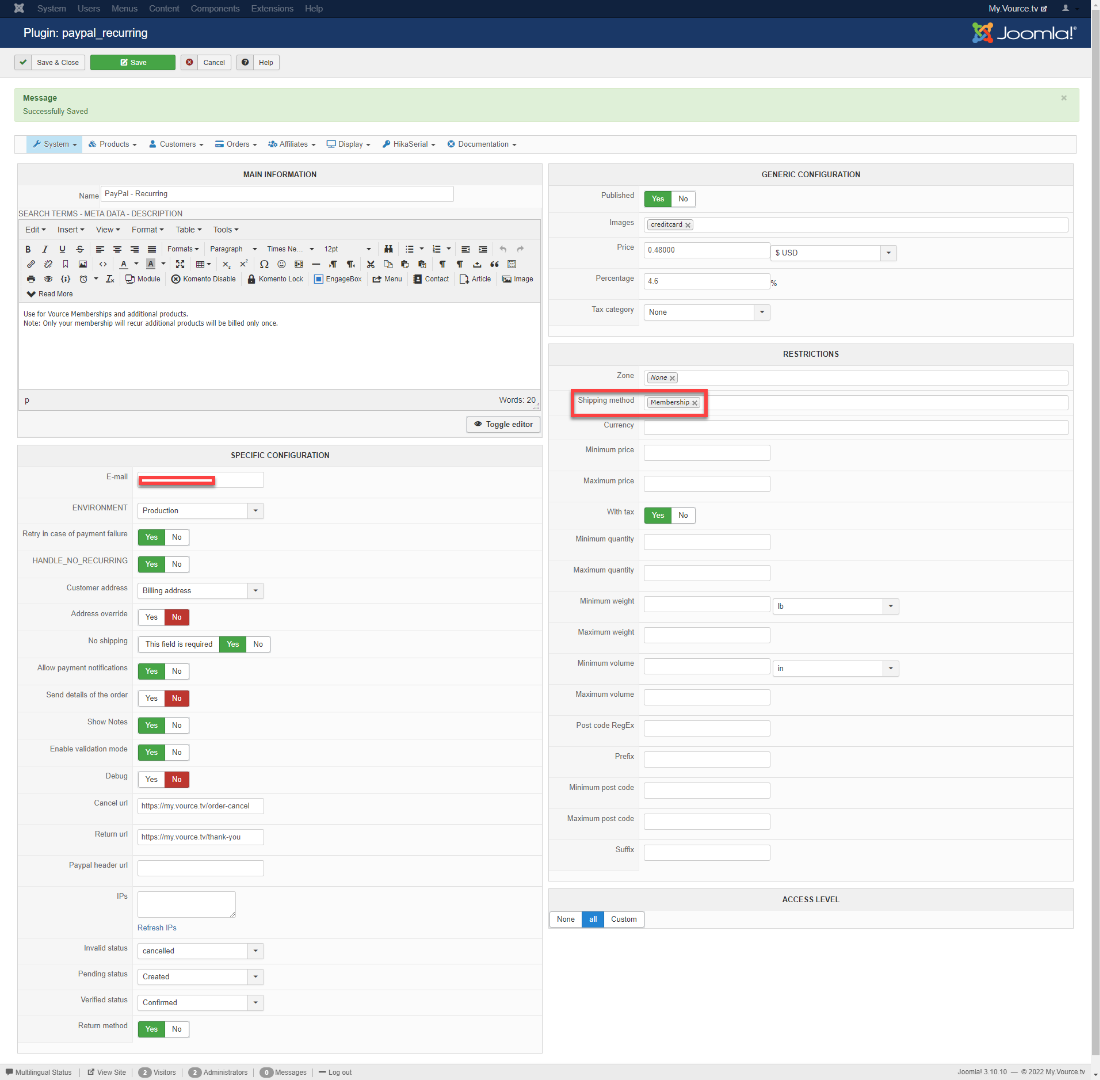The height and width of the screenshot is (1080, 1100).
Task: Set Show Notes to No
Action: coord(177,726)
